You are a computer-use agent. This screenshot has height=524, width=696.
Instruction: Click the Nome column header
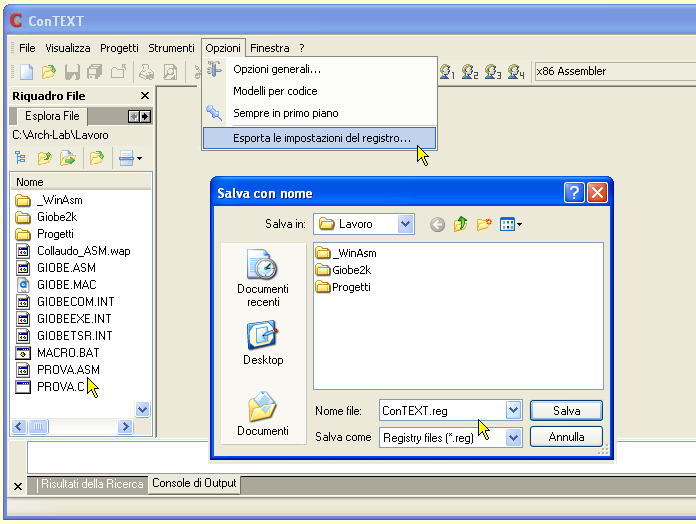(81, 182)
